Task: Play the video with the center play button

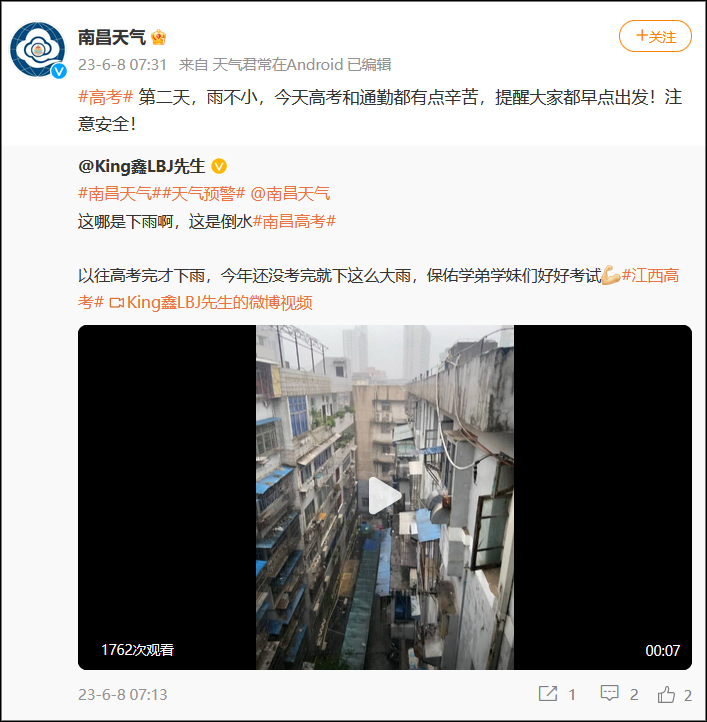Action: click(x=385, y=496)
